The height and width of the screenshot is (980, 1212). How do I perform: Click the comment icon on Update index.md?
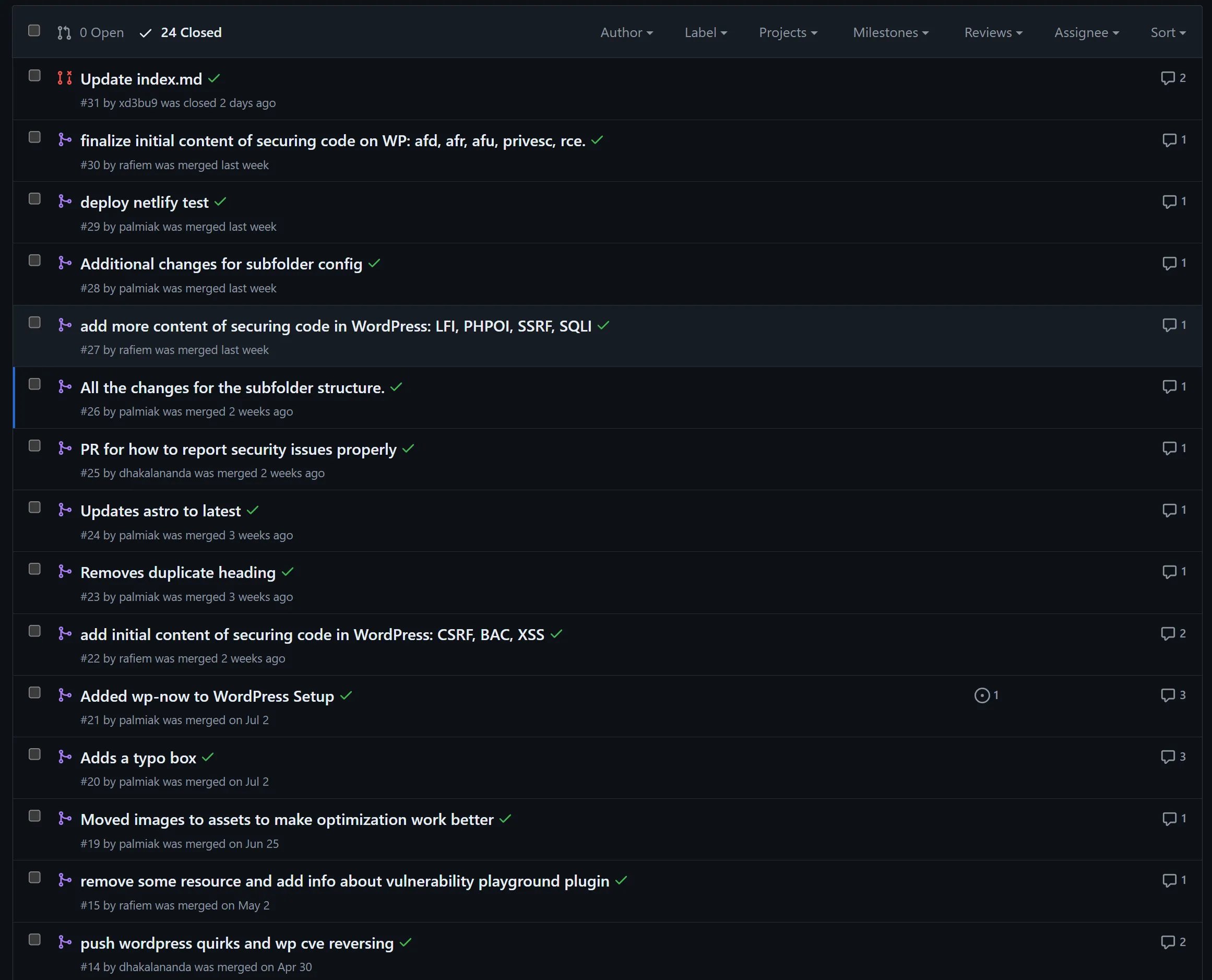[x=1168, y=78]
